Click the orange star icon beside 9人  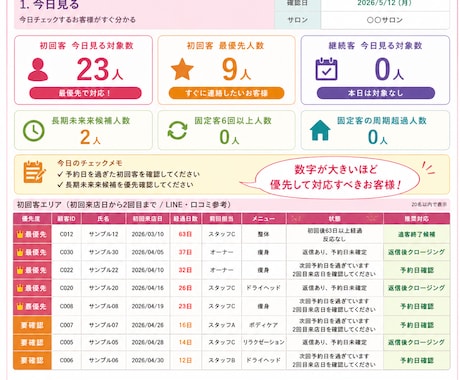coord(182,69)
